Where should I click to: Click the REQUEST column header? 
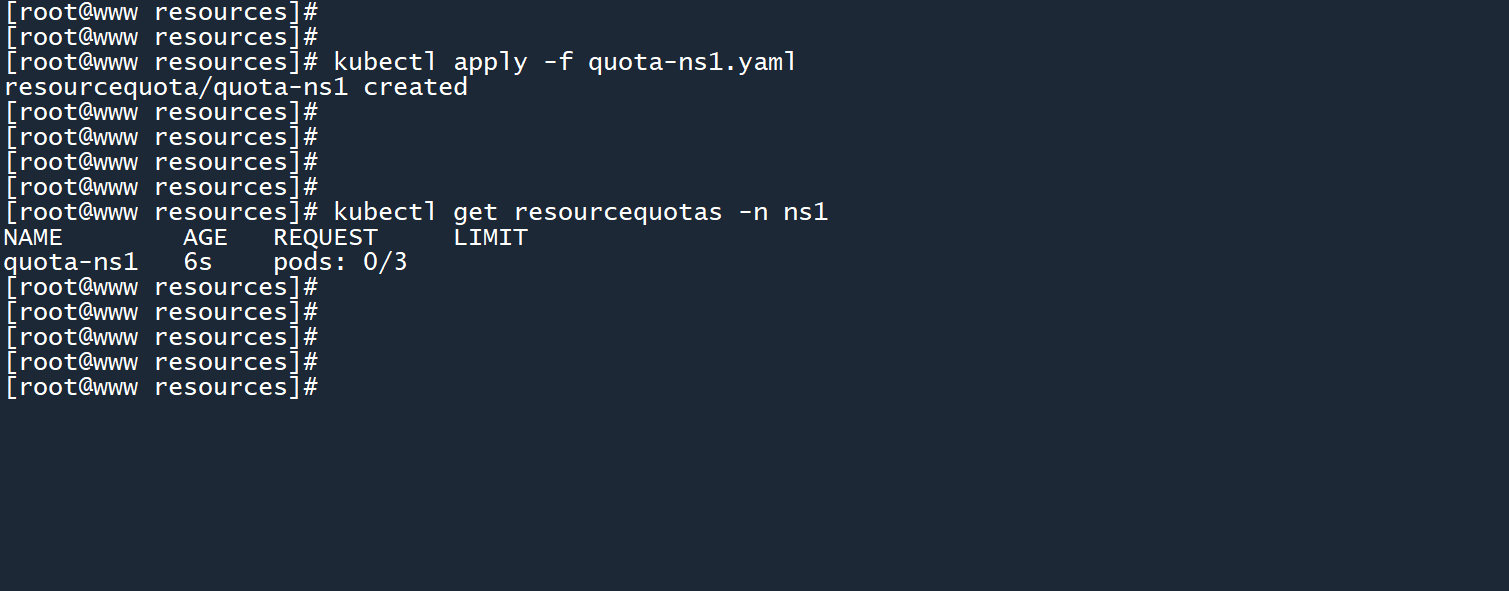[326, 237]
